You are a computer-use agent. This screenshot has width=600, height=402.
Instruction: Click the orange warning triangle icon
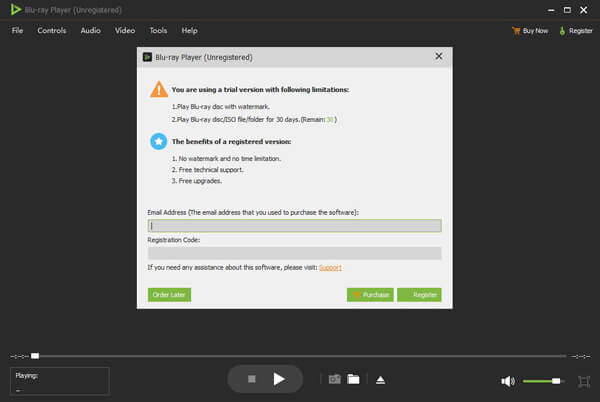point(159,89)
